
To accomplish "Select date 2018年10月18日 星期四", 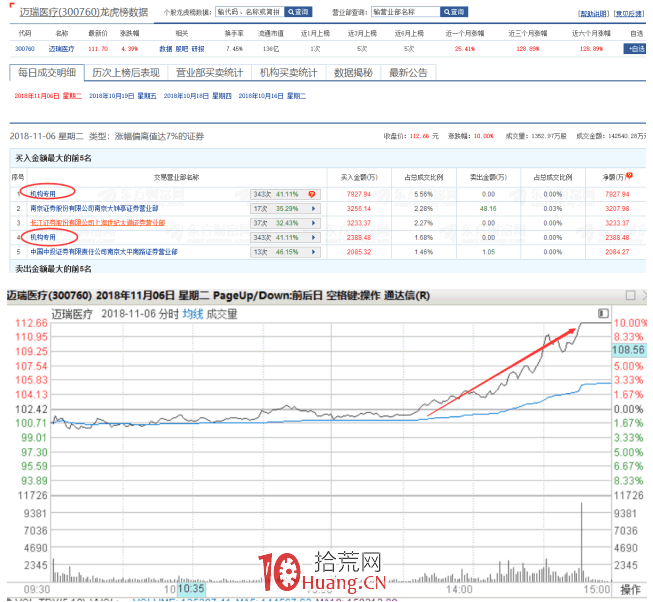I will [197, 96].
